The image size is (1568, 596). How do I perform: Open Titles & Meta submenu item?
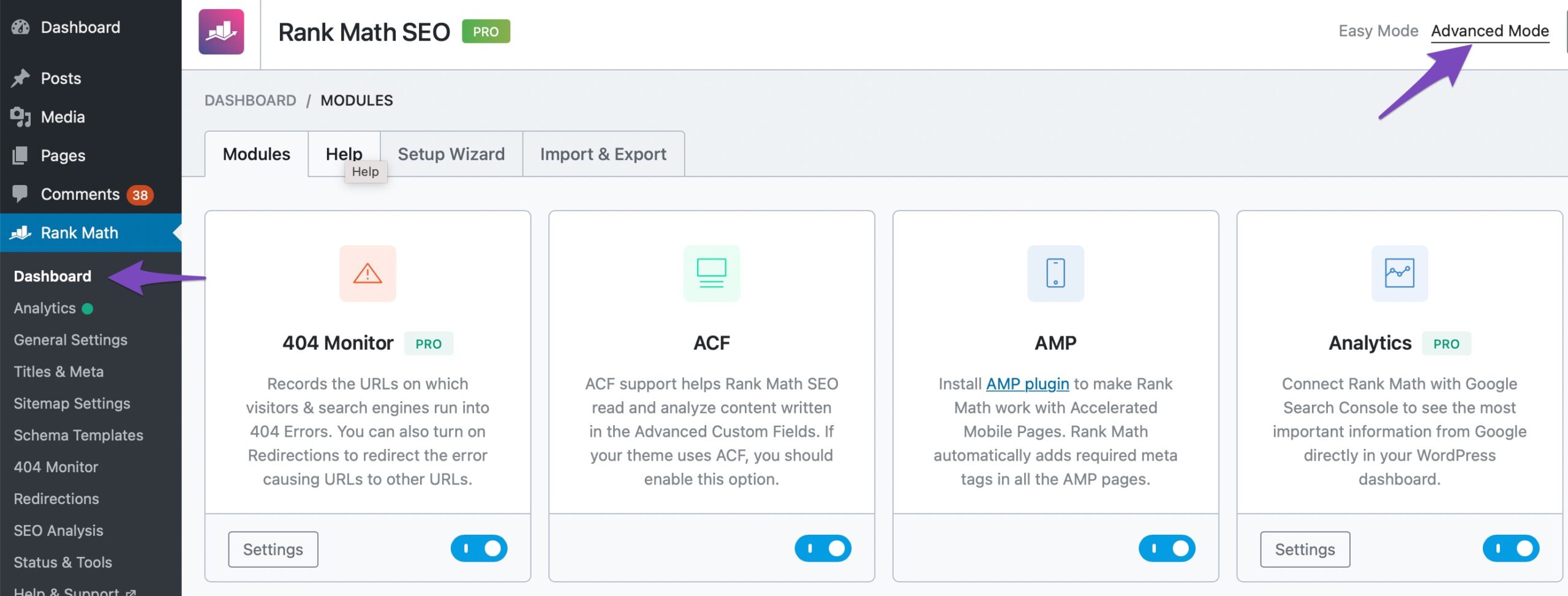tap(59, 372)
